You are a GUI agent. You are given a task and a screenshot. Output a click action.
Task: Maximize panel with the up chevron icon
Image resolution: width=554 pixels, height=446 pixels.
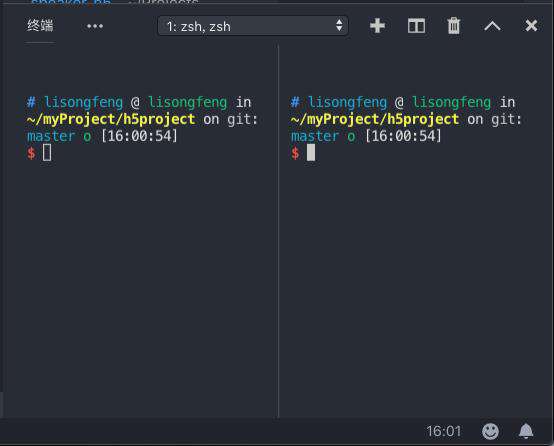click(x=492, y=26)
